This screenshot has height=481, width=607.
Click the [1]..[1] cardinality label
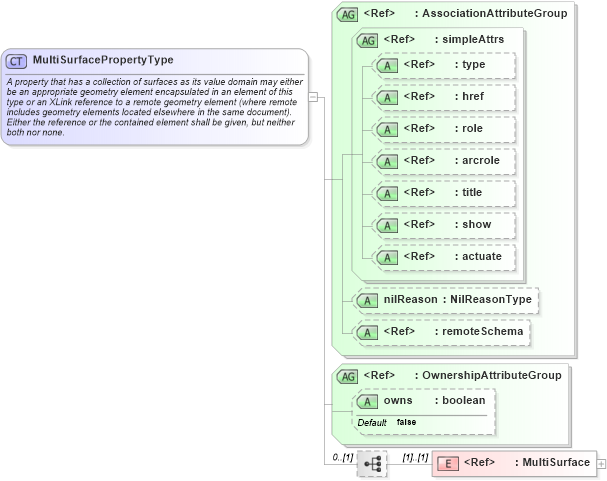coord(415,457)
